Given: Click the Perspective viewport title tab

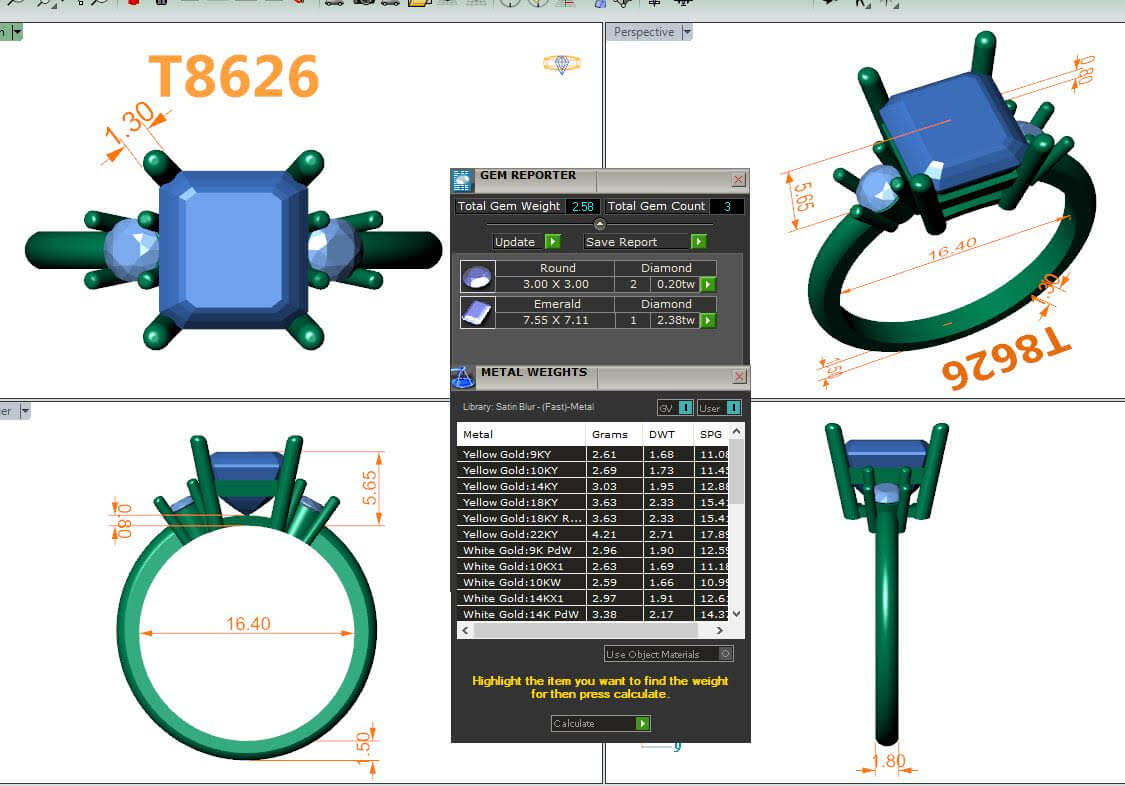Looking at the screenshot, I should click(x=643, y=32).
